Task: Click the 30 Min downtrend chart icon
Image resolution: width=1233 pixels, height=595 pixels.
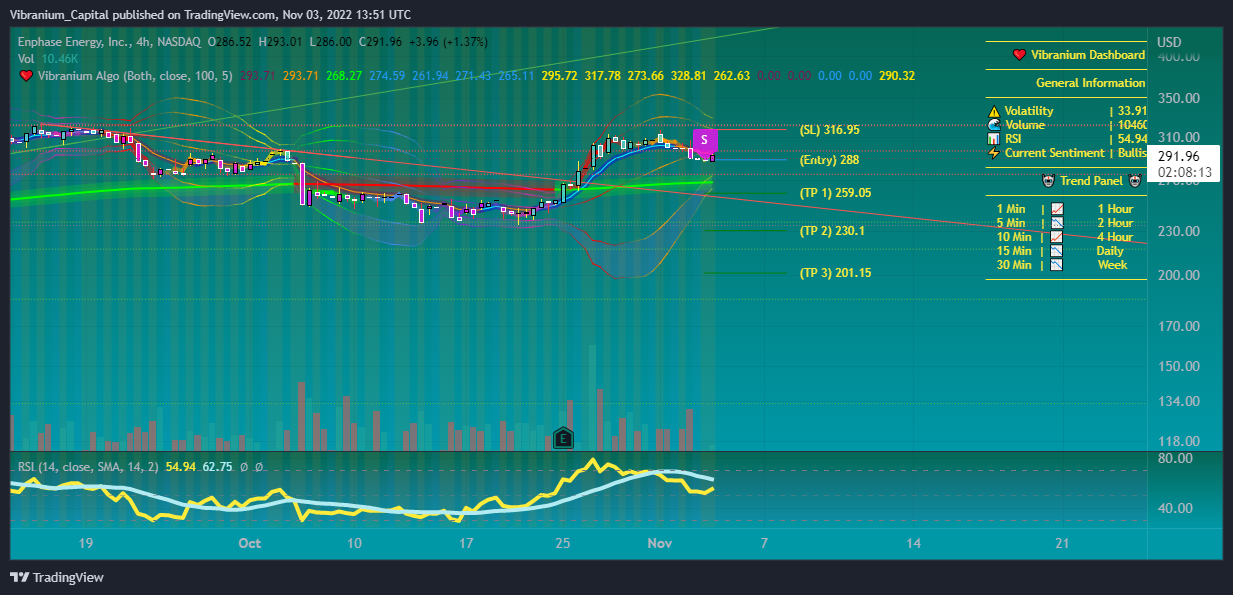Action: coord(1056,265)
